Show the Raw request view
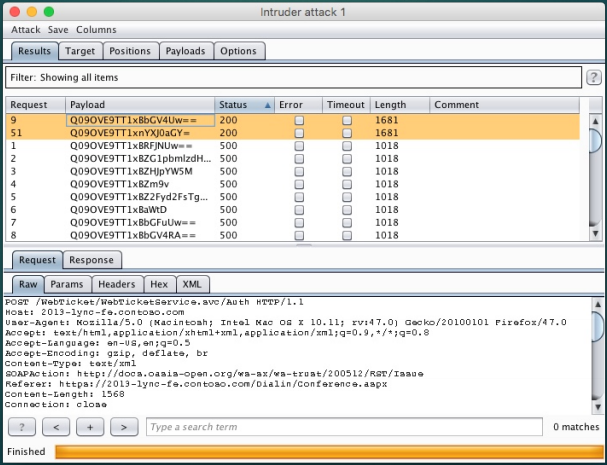 [x=28, y=285]
